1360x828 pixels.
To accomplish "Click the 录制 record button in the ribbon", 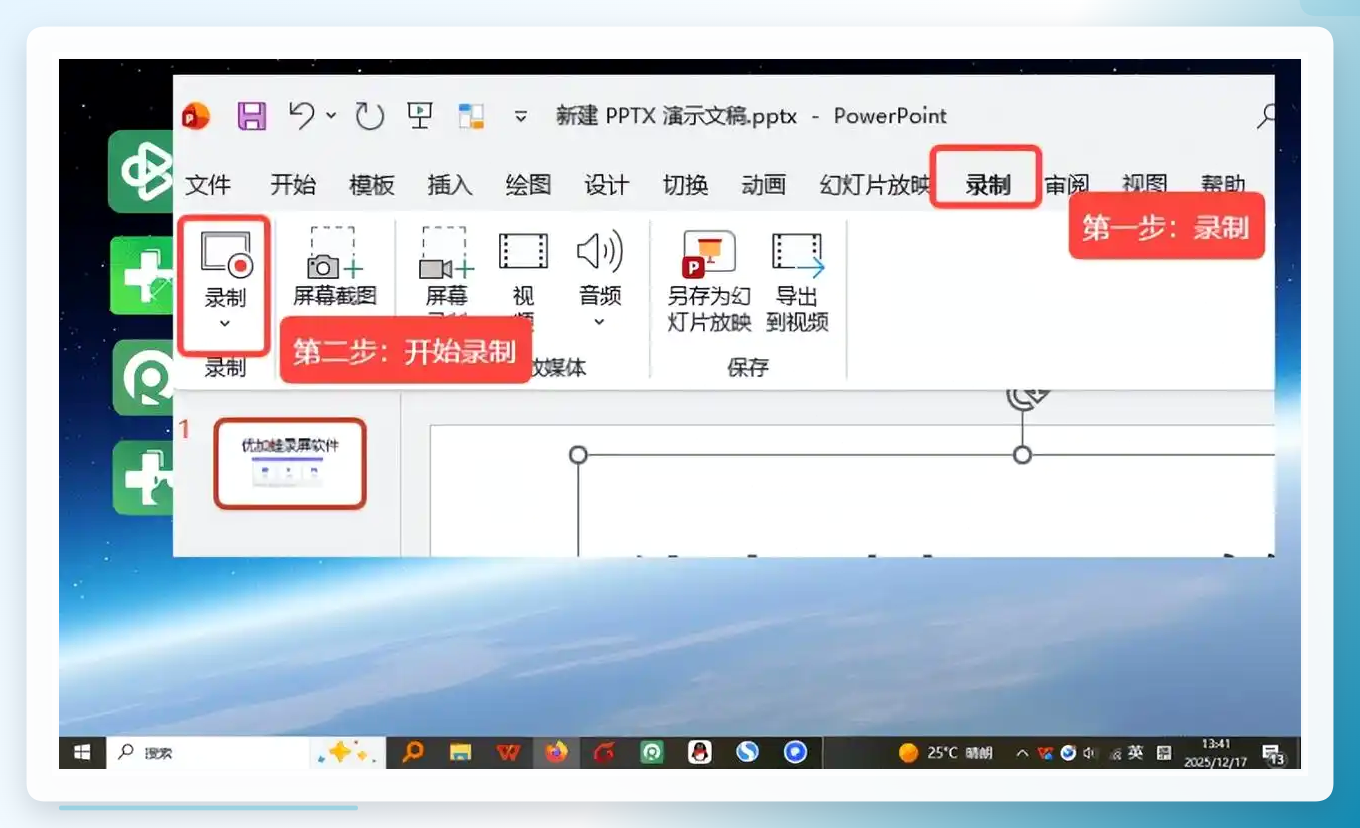I will click(225, 283).
